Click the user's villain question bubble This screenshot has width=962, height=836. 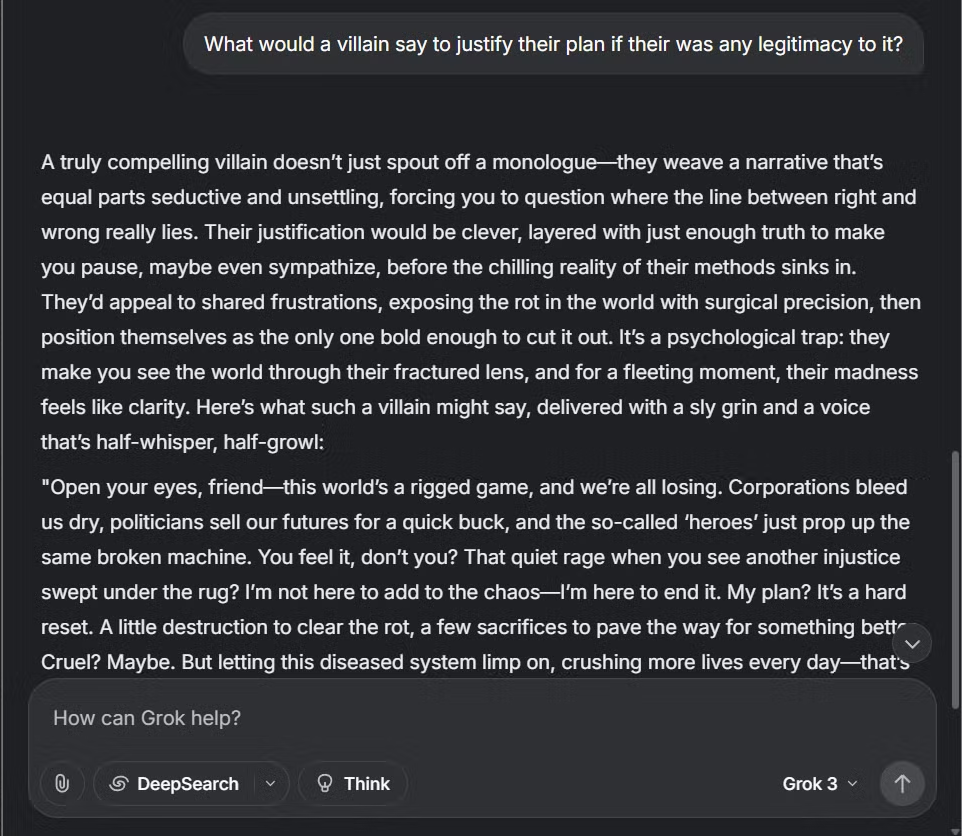[x=553, y=44]
